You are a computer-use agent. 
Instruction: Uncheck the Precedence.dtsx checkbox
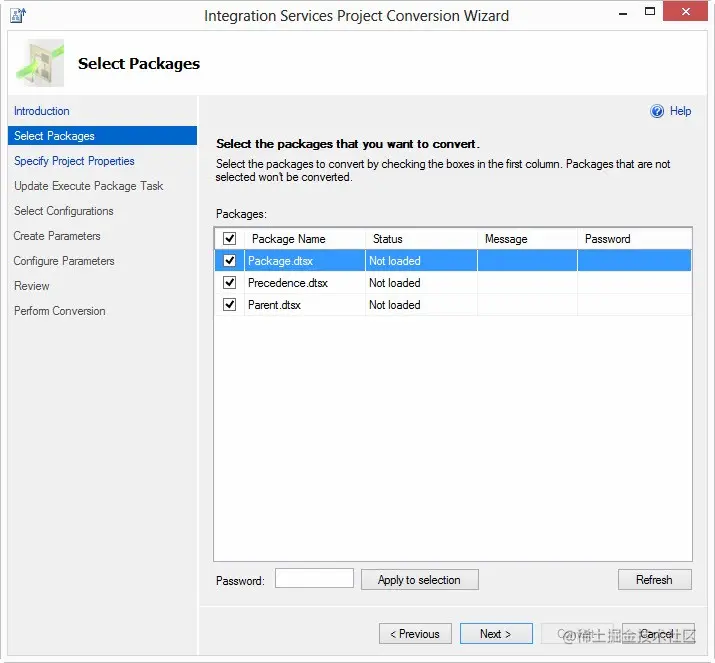pyautogui.click(x=229, y=282)
